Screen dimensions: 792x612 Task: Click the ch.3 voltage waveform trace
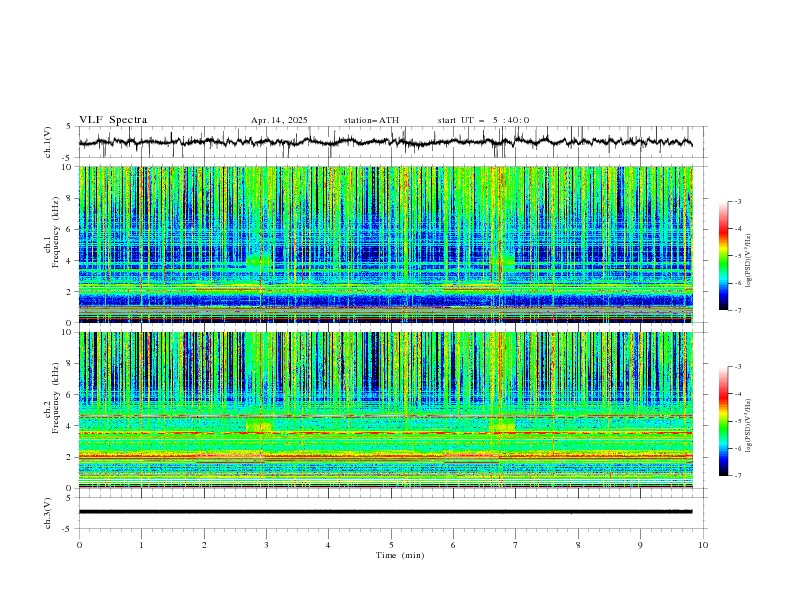385,512
